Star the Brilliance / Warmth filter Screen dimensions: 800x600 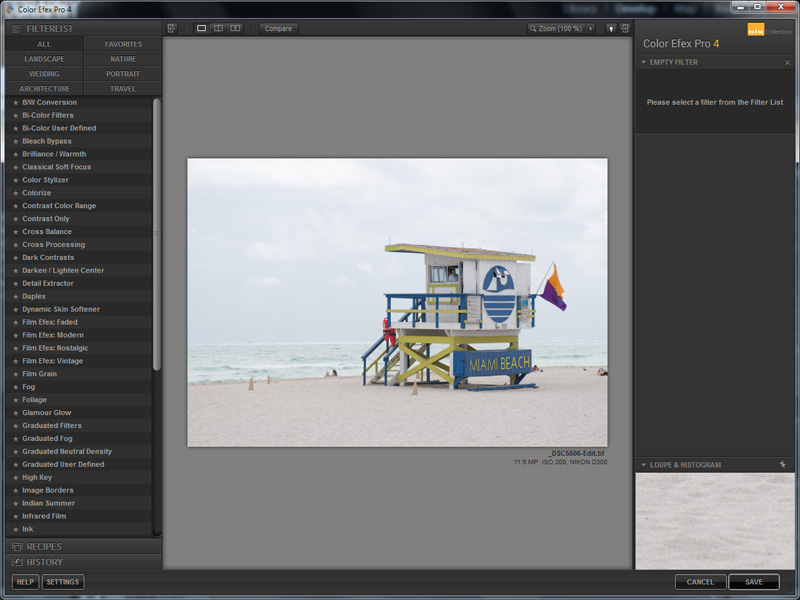point(16,154)
